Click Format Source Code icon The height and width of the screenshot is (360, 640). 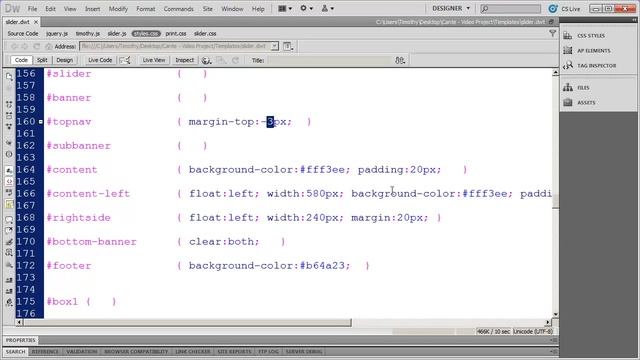pyautogui.click(x=9, y=302)
